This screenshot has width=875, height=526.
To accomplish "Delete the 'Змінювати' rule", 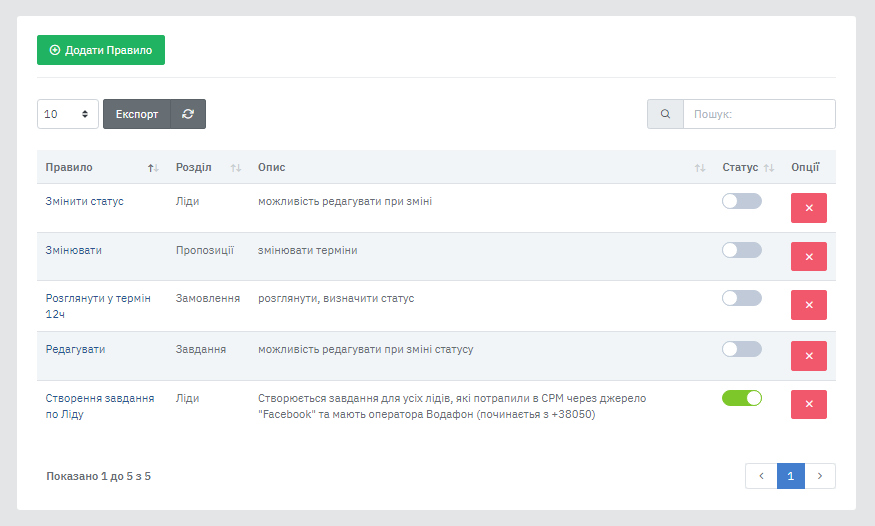I will (808, 256).
